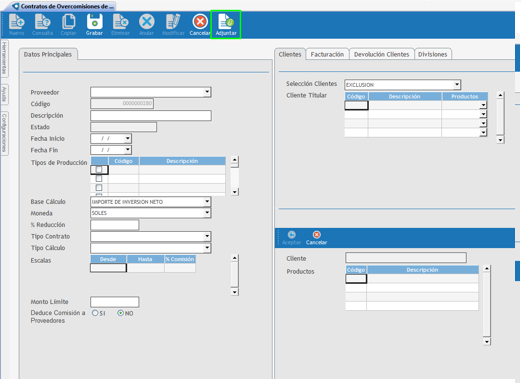Image resolution: width=521 pixels, height=384 pixels.
Task: Switch to the Clientes tab
Action: tap(290, 54)
